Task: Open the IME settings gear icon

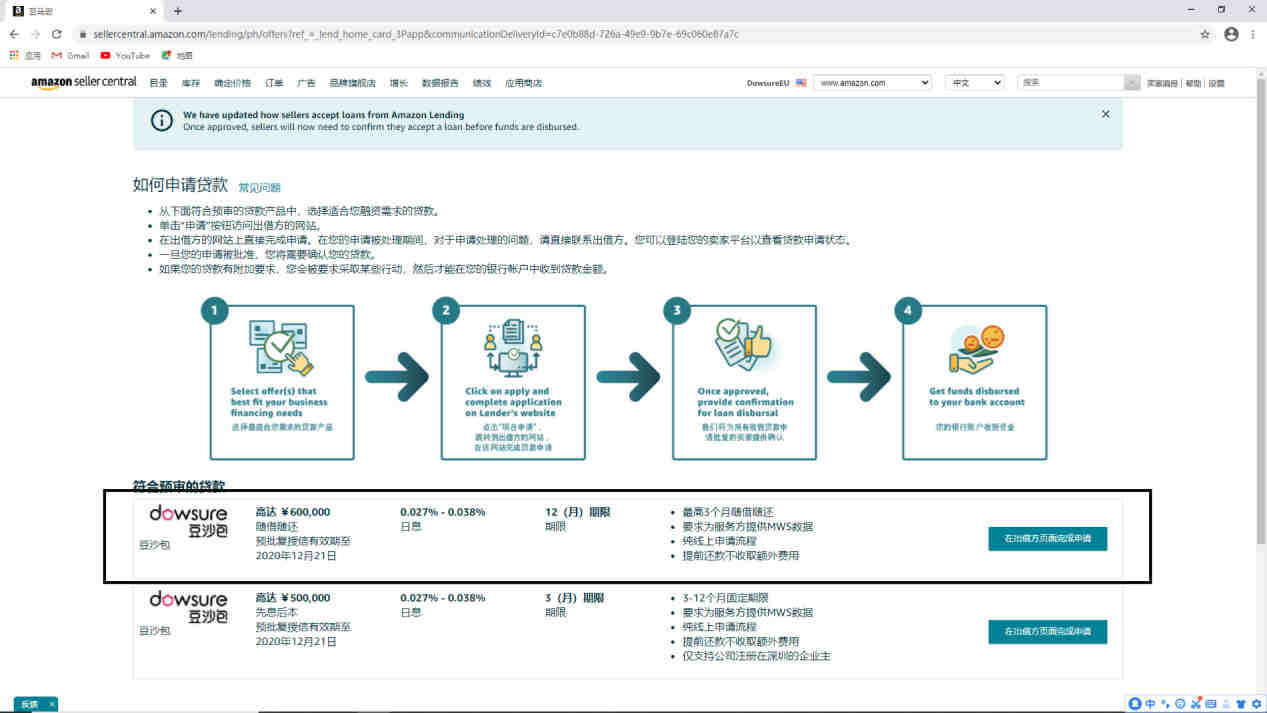Action: 1256,704
